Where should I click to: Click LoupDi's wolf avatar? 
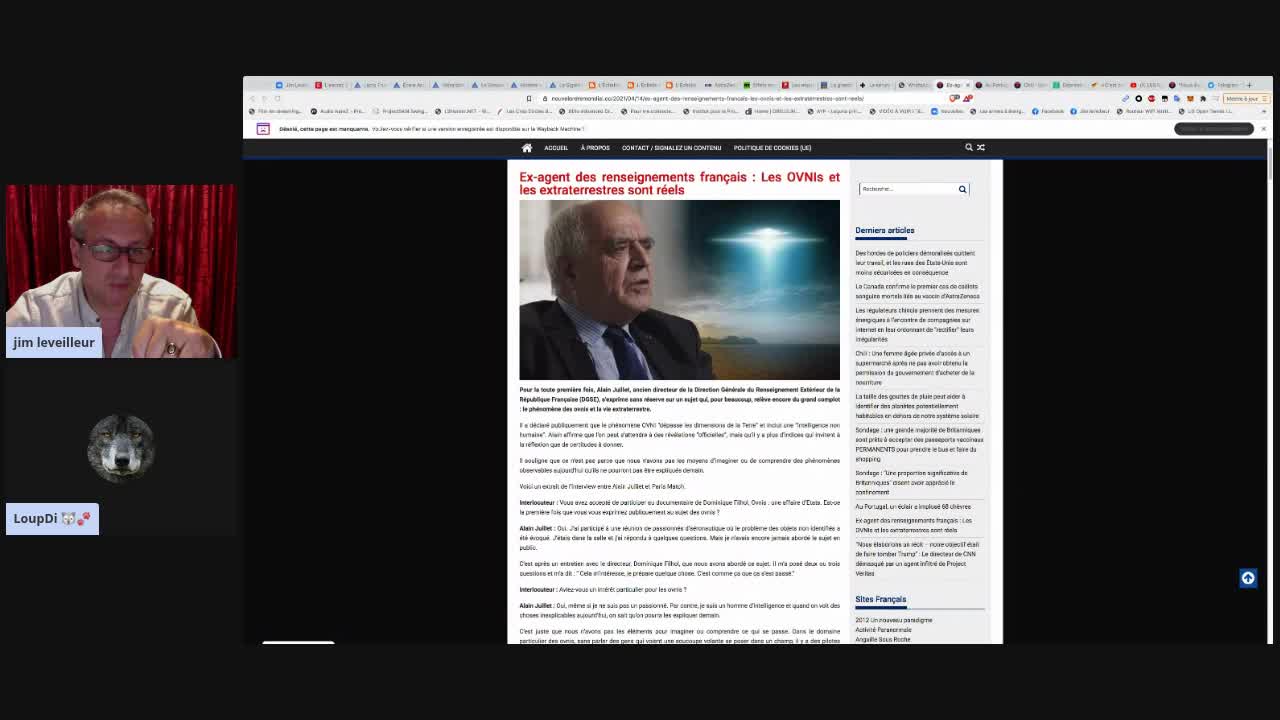(121, 448)
